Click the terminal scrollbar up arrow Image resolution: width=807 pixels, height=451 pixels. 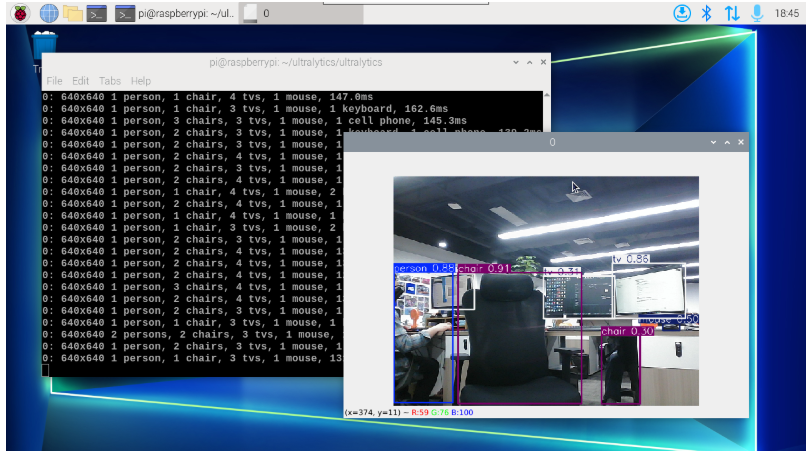(547, 95)
